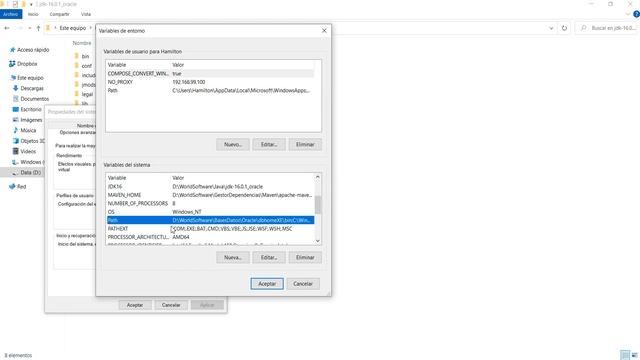Select JDK16 system variable row

[x=210, y=187]
